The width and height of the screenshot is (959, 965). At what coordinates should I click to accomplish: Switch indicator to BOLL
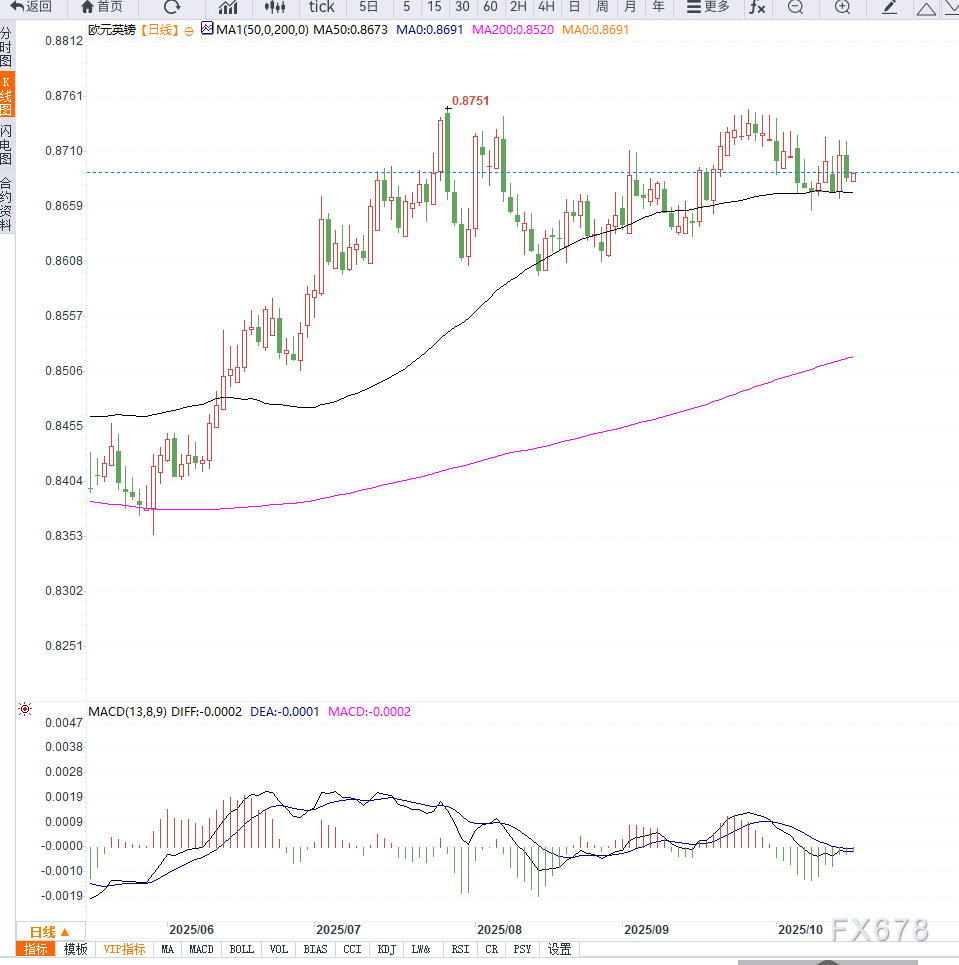[x=241, y=949]
